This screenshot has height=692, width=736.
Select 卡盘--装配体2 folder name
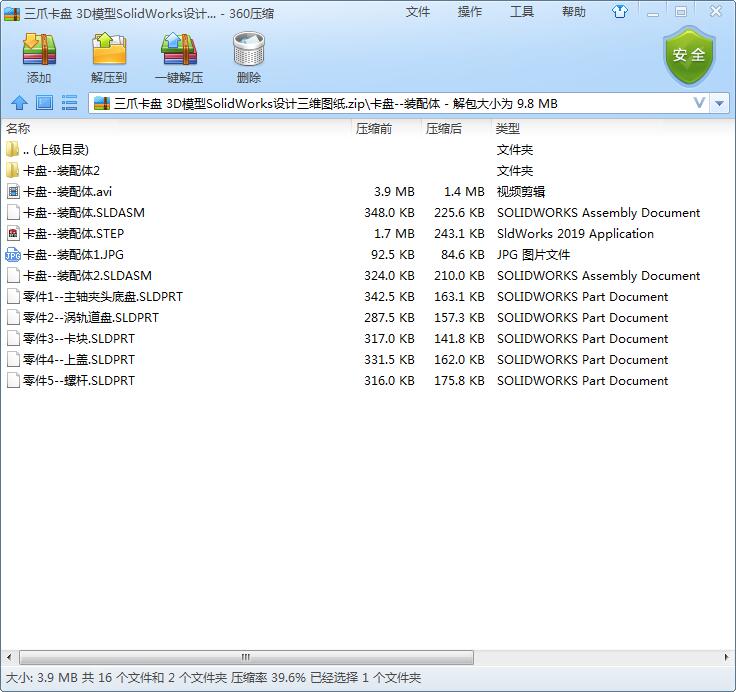[x=61, y=171]
